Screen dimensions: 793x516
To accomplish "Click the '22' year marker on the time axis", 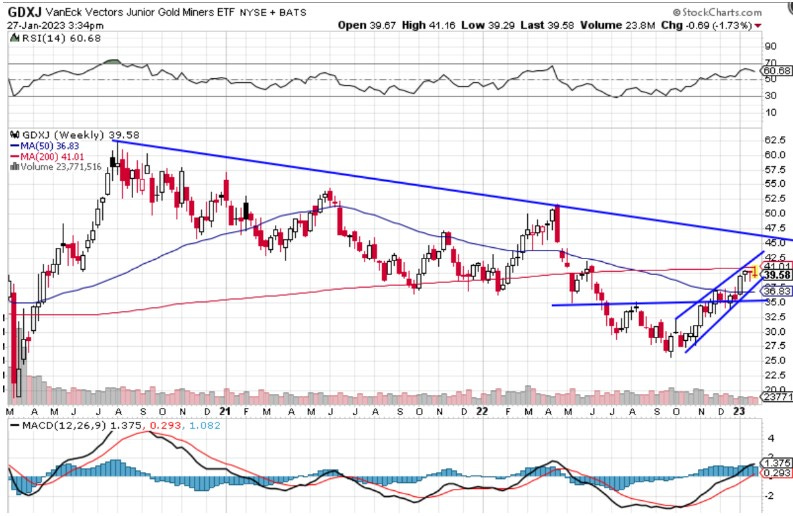I will pos(482,411).
